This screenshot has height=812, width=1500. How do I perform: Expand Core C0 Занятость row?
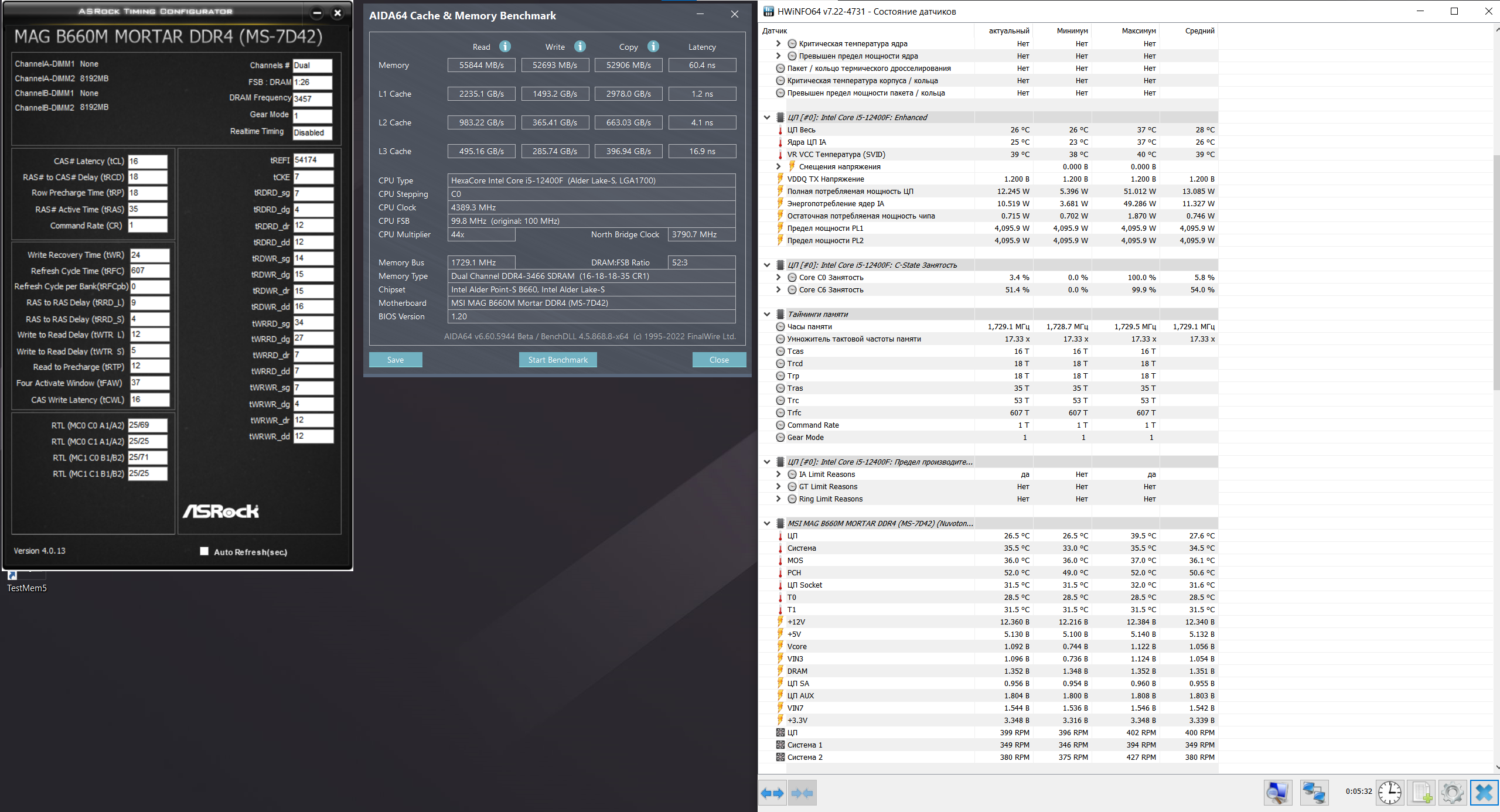[x=779, y=278]
